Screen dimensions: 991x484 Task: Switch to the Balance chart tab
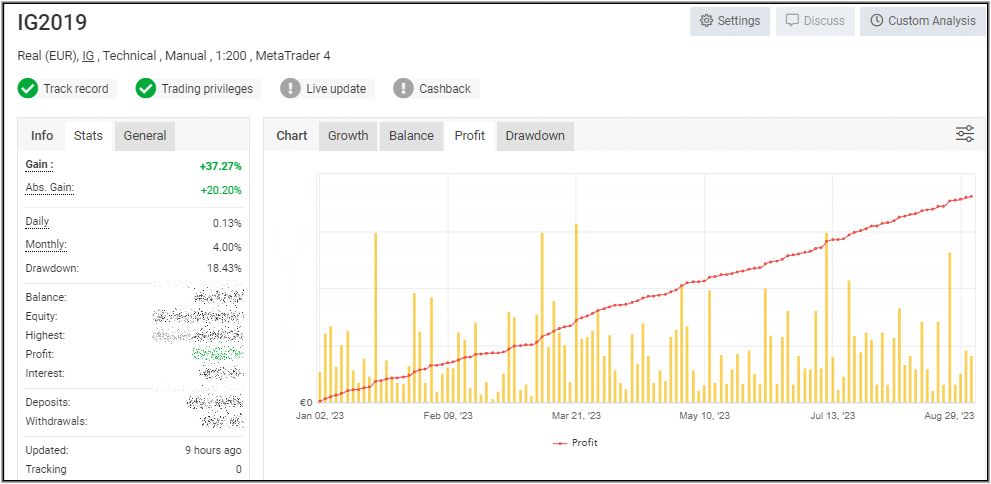pyautogui.click(x=411, y=136)
